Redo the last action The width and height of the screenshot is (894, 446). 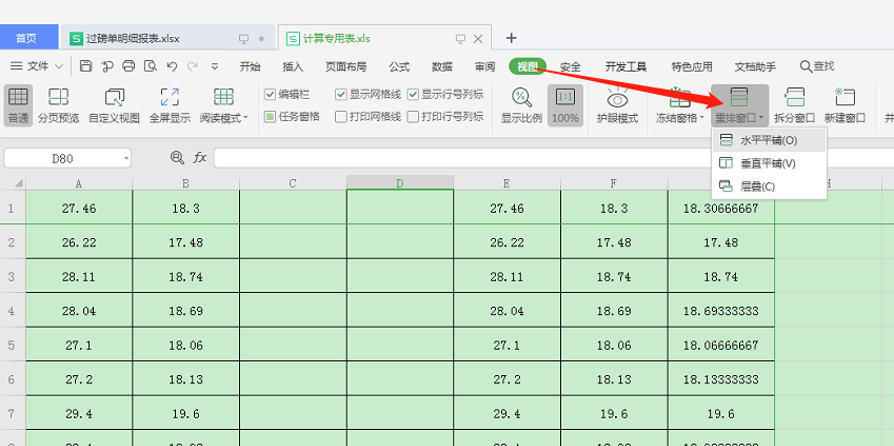pos(193,66)
